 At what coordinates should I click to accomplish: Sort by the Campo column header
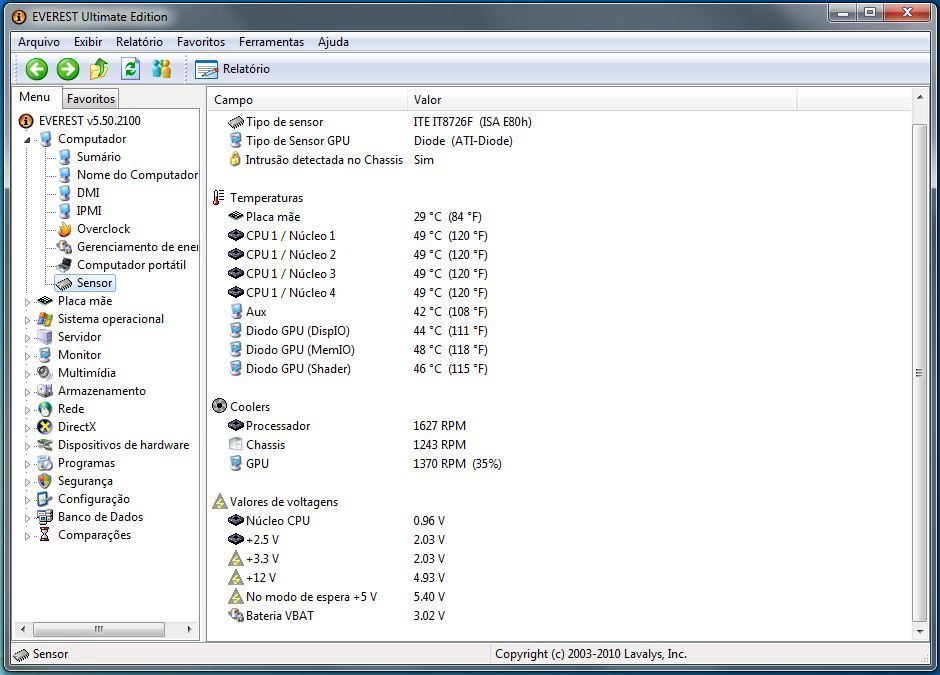(x=307, y=100)
